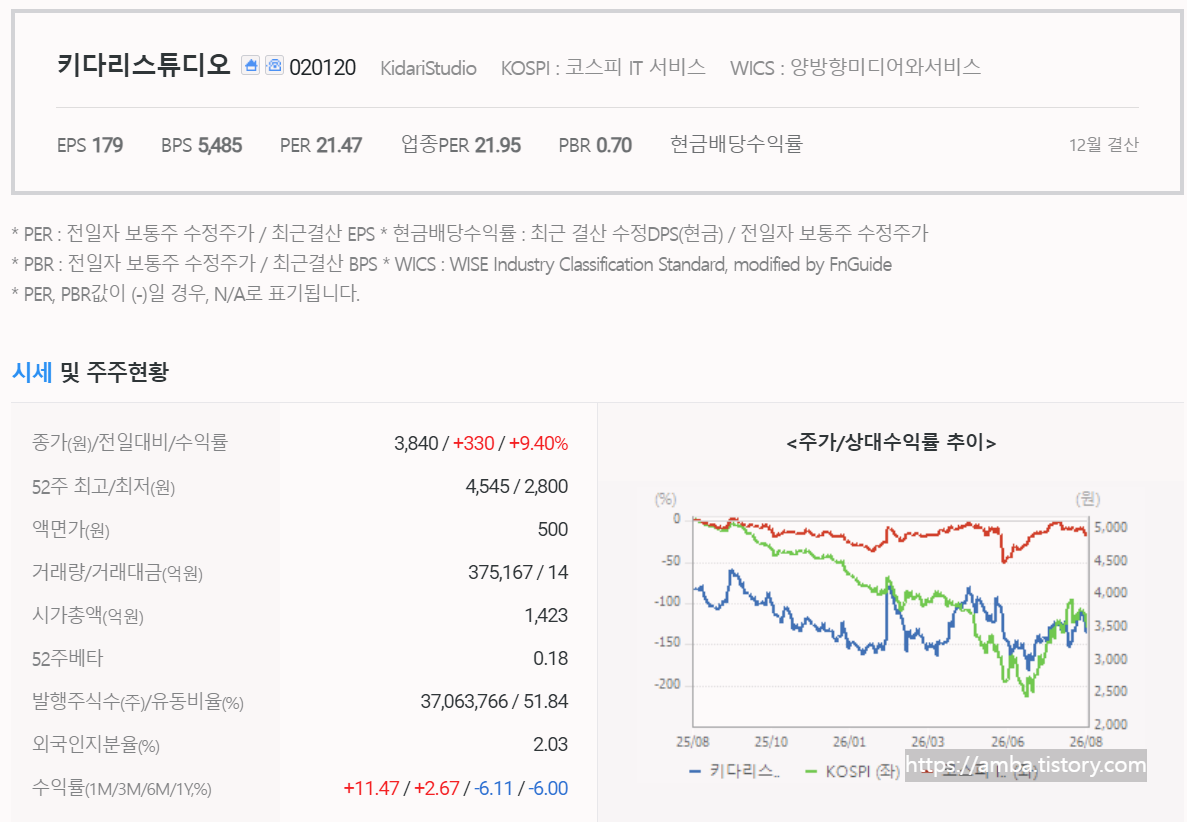
Task: Click the 12월 결산 text
Action: [1104, 145]
